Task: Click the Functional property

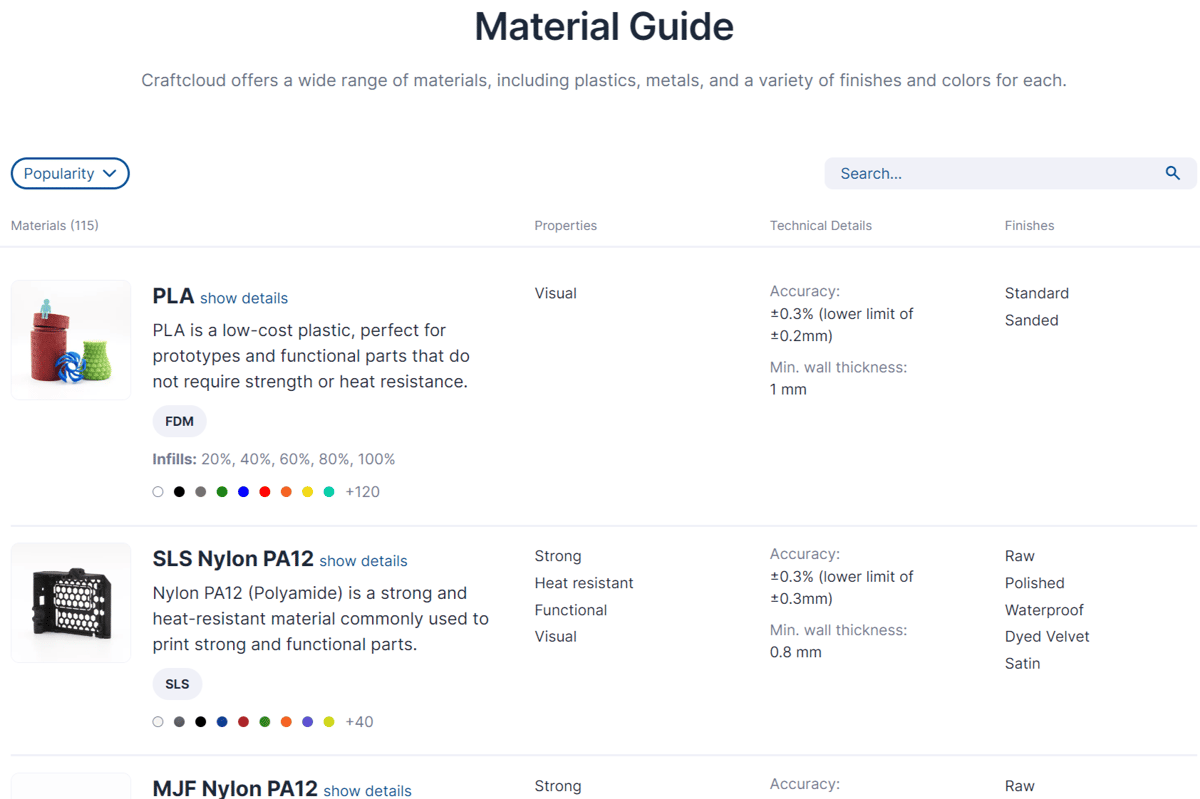Action: coord(571,610)
